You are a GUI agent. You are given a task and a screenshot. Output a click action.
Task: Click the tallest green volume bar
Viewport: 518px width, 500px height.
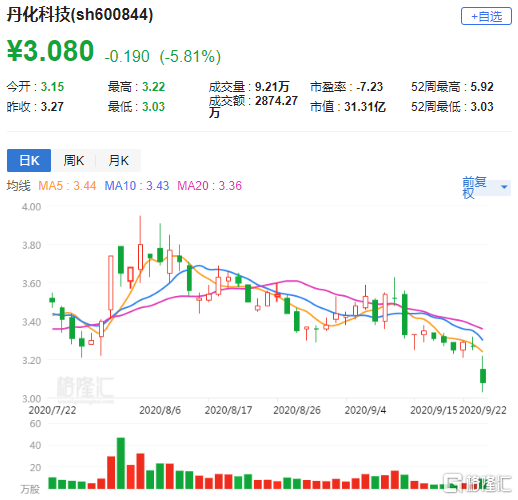pos(121,463)
